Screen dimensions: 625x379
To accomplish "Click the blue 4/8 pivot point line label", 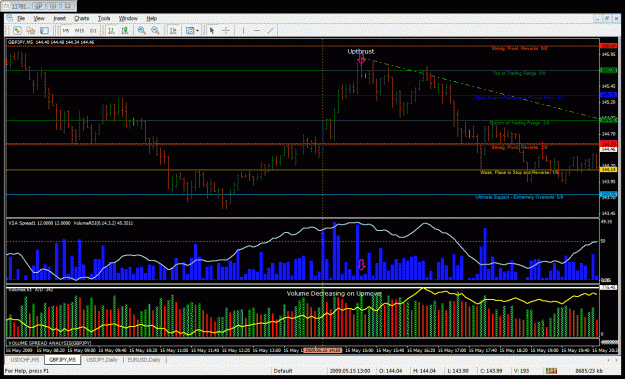I will pyautogui.click(x=519, y=98).
